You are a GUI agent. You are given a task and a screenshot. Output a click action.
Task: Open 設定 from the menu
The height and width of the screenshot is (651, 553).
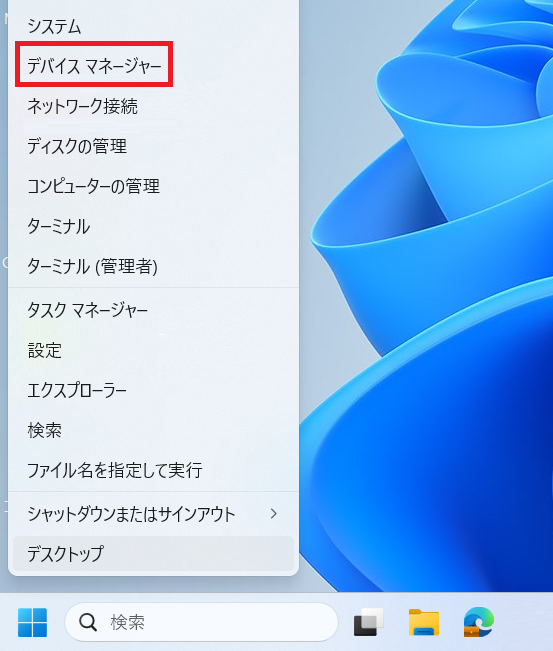click(x=153, y=350)
